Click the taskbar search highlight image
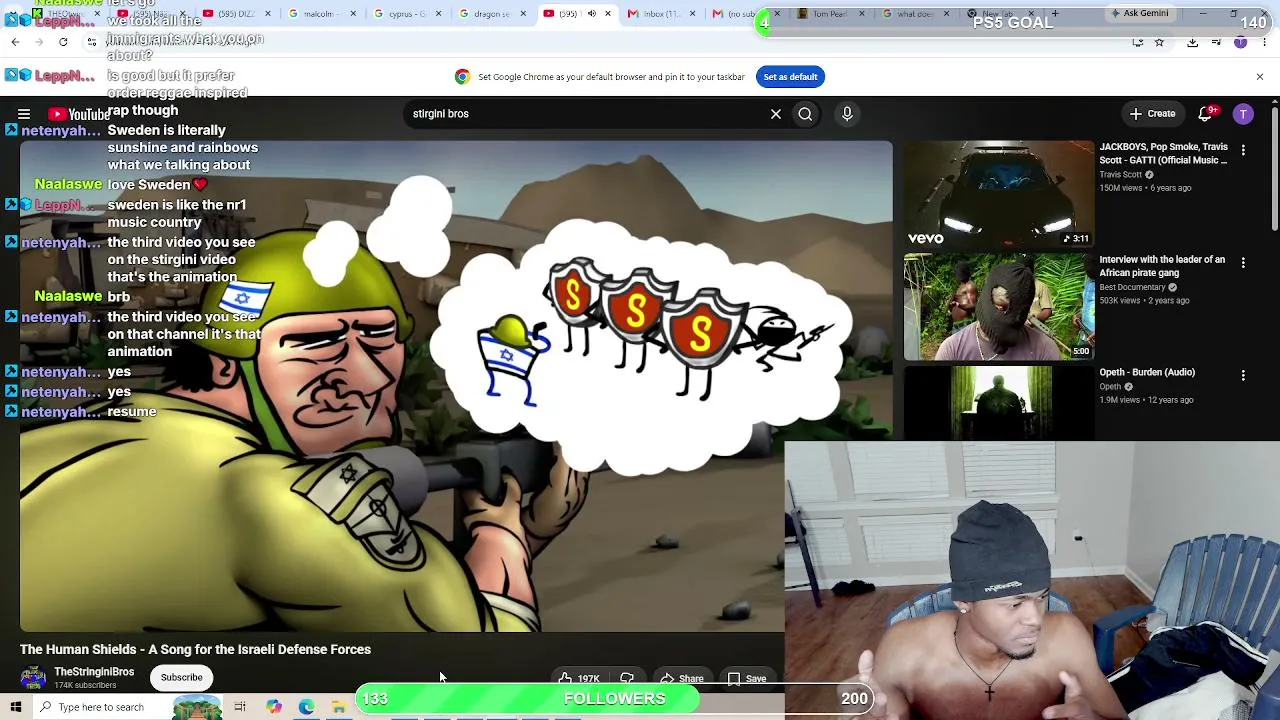Image resolution: width=1280 pixels, height=720 pixels. click(x=197, y=707)
